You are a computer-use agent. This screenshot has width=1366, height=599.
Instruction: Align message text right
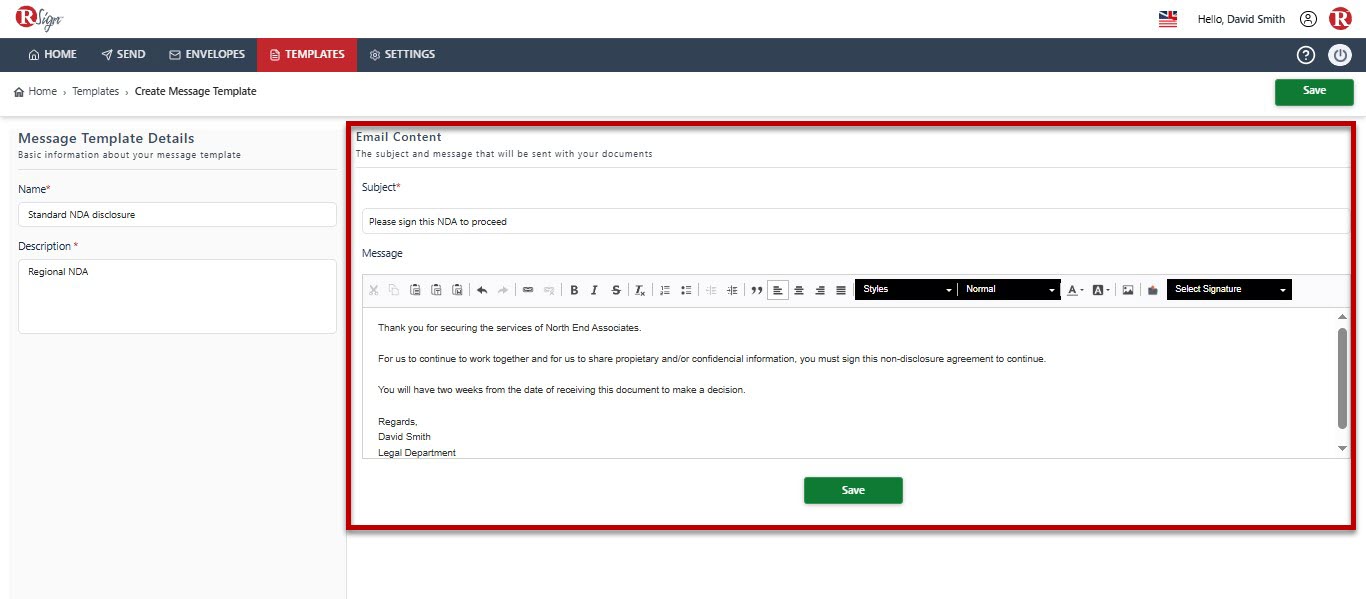point(820,290)
